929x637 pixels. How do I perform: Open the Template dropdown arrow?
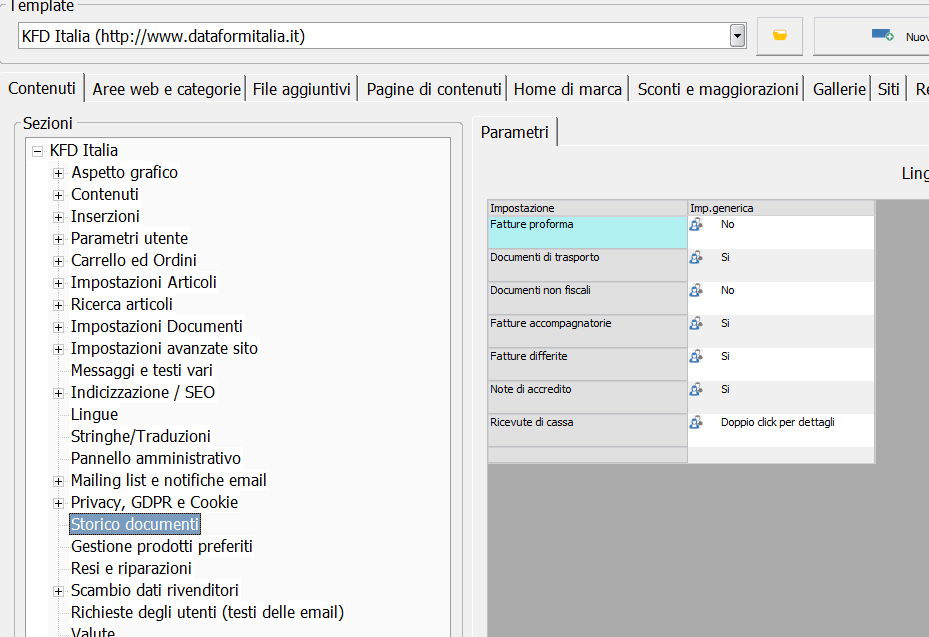pyautogui.click(x=737, y=36)
